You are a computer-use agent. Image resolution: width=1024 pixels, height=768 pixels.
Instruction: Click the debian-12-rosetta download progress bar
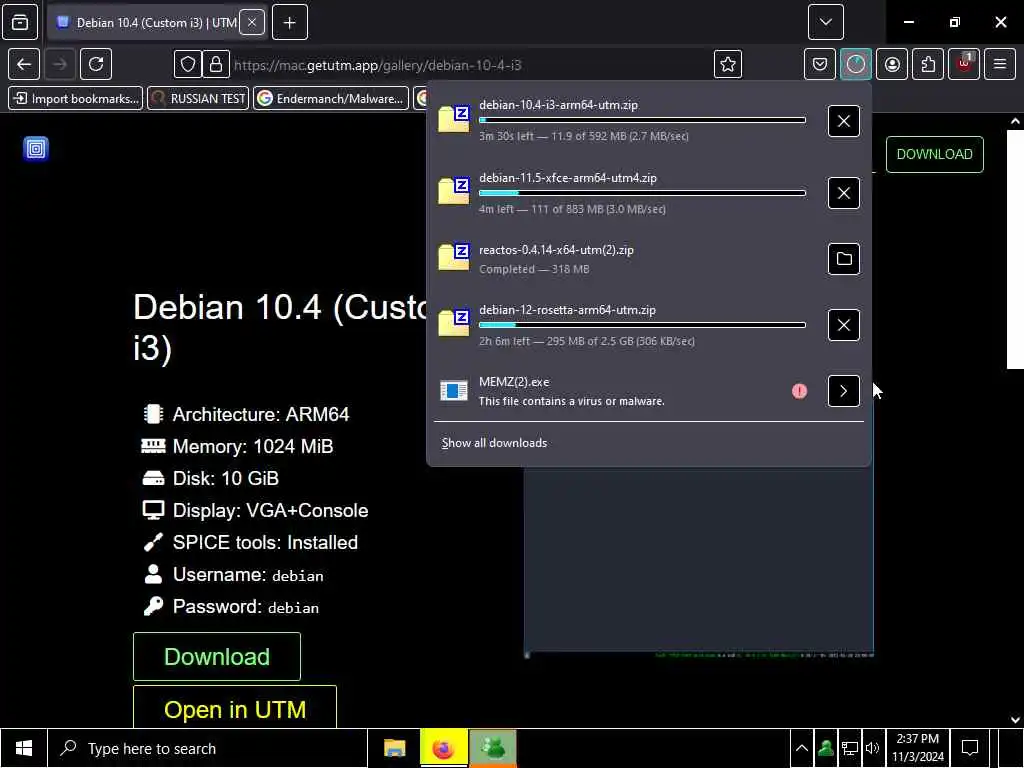642,325
